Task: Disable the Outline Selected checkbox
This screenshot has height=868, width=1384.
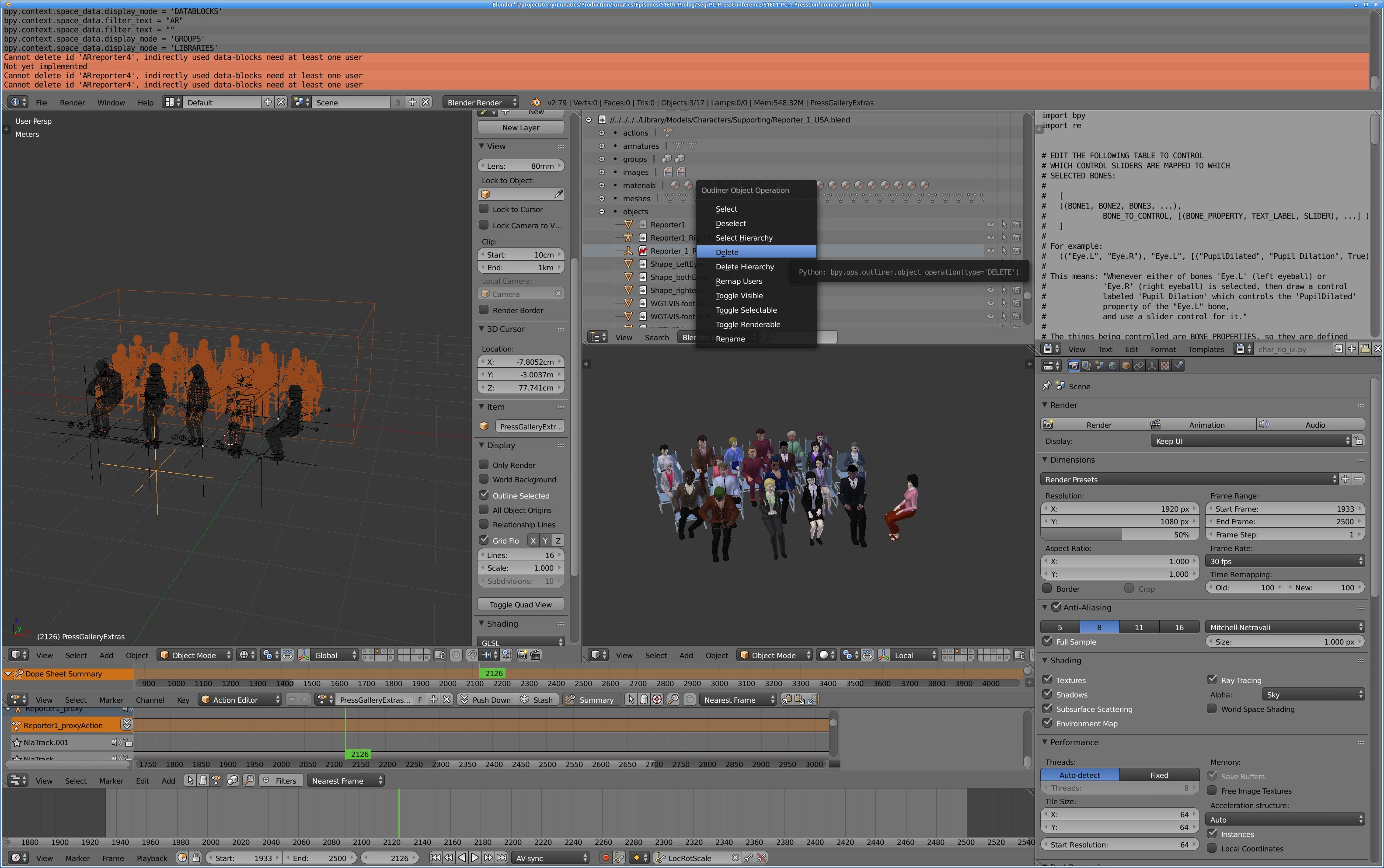Action: click(484, 495)
